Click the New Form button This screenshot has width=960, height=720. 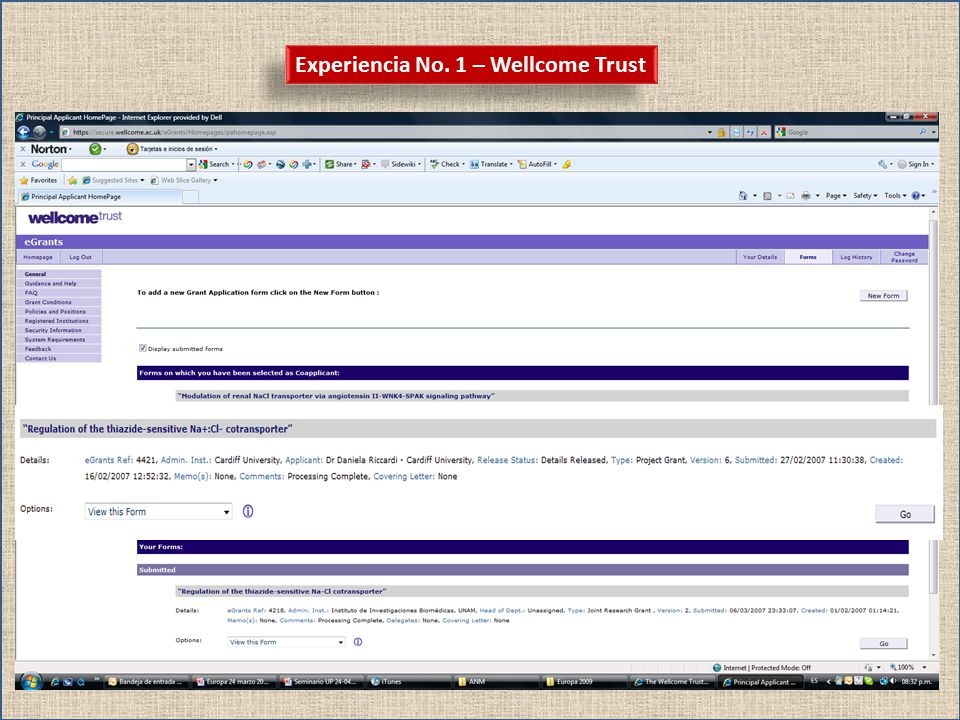point(883,296)
